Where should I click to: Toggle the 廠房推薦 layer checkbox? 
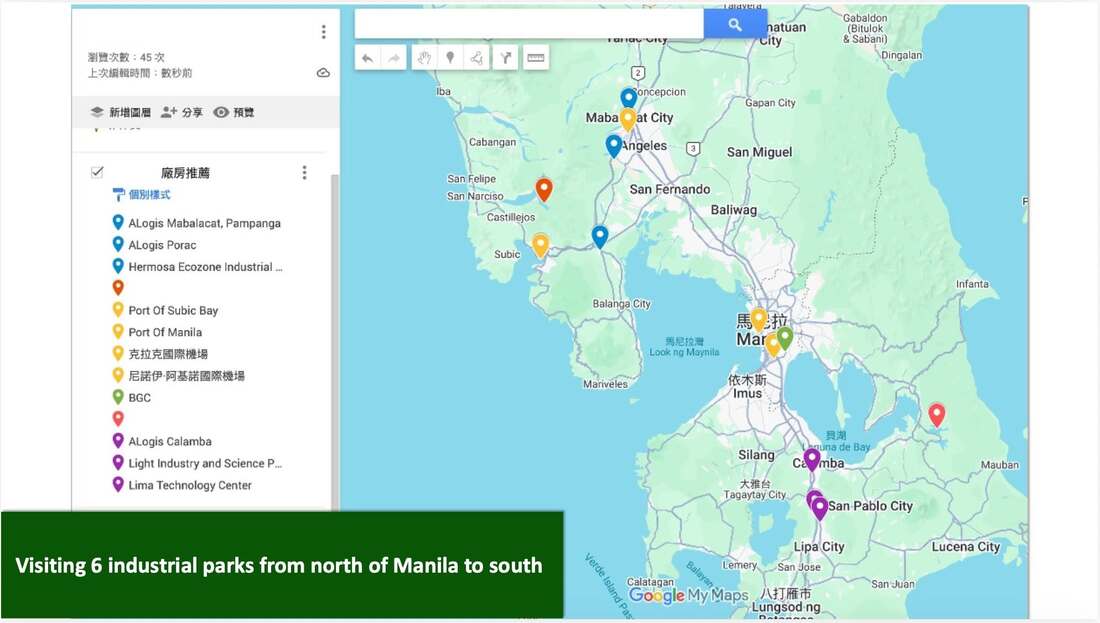98,172
